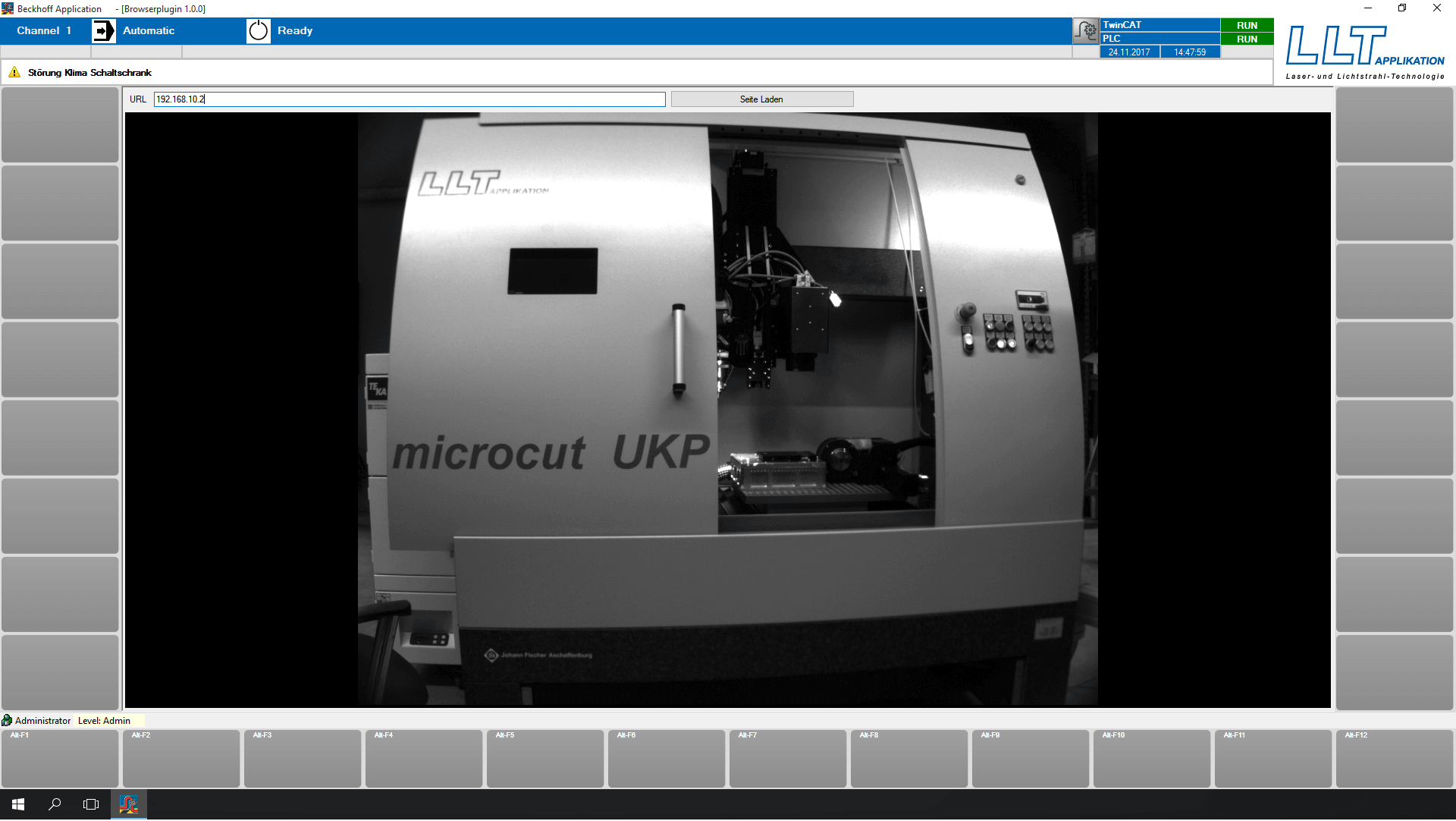Click the Alt-F9 softkey
Image resolution: width=1456 pixels, height=821 pixels.
pyautogui.click(x=1031, y=760)
